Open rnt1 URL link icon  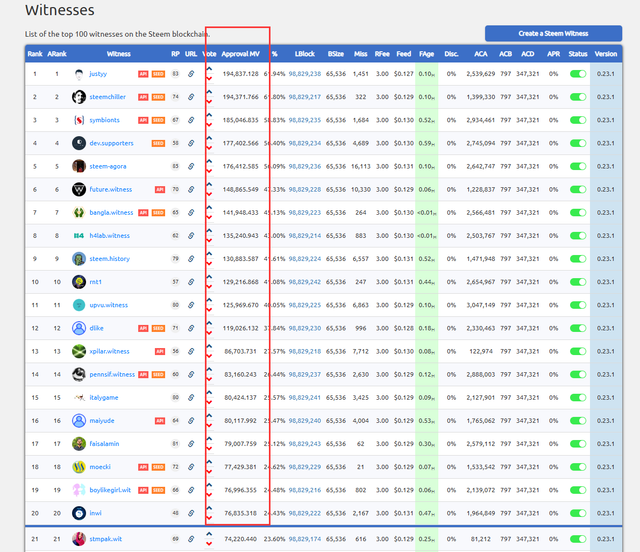[191, 282]
